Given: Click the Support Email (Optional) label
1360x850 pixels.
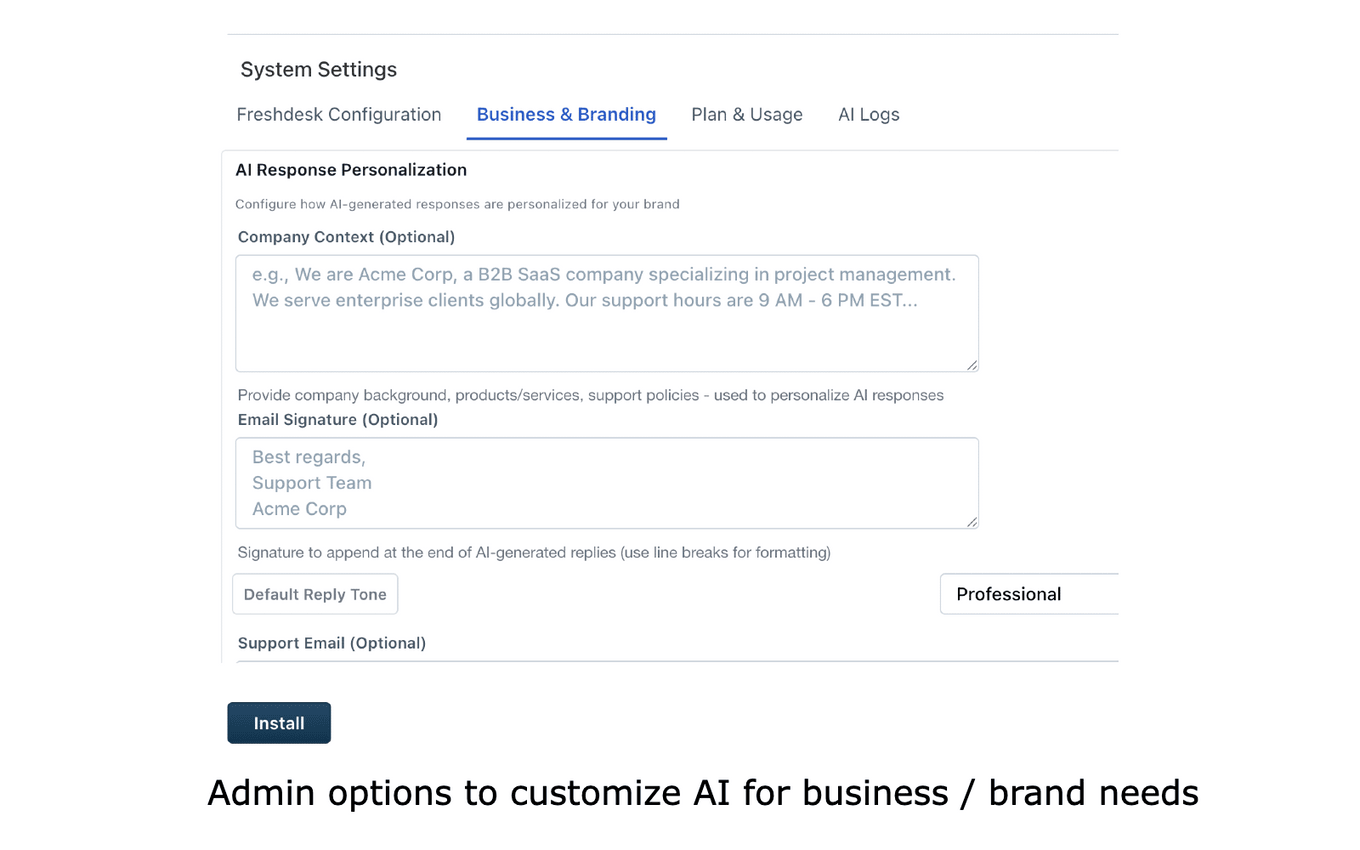Looking at the screenshot, I should pos(331,643).
